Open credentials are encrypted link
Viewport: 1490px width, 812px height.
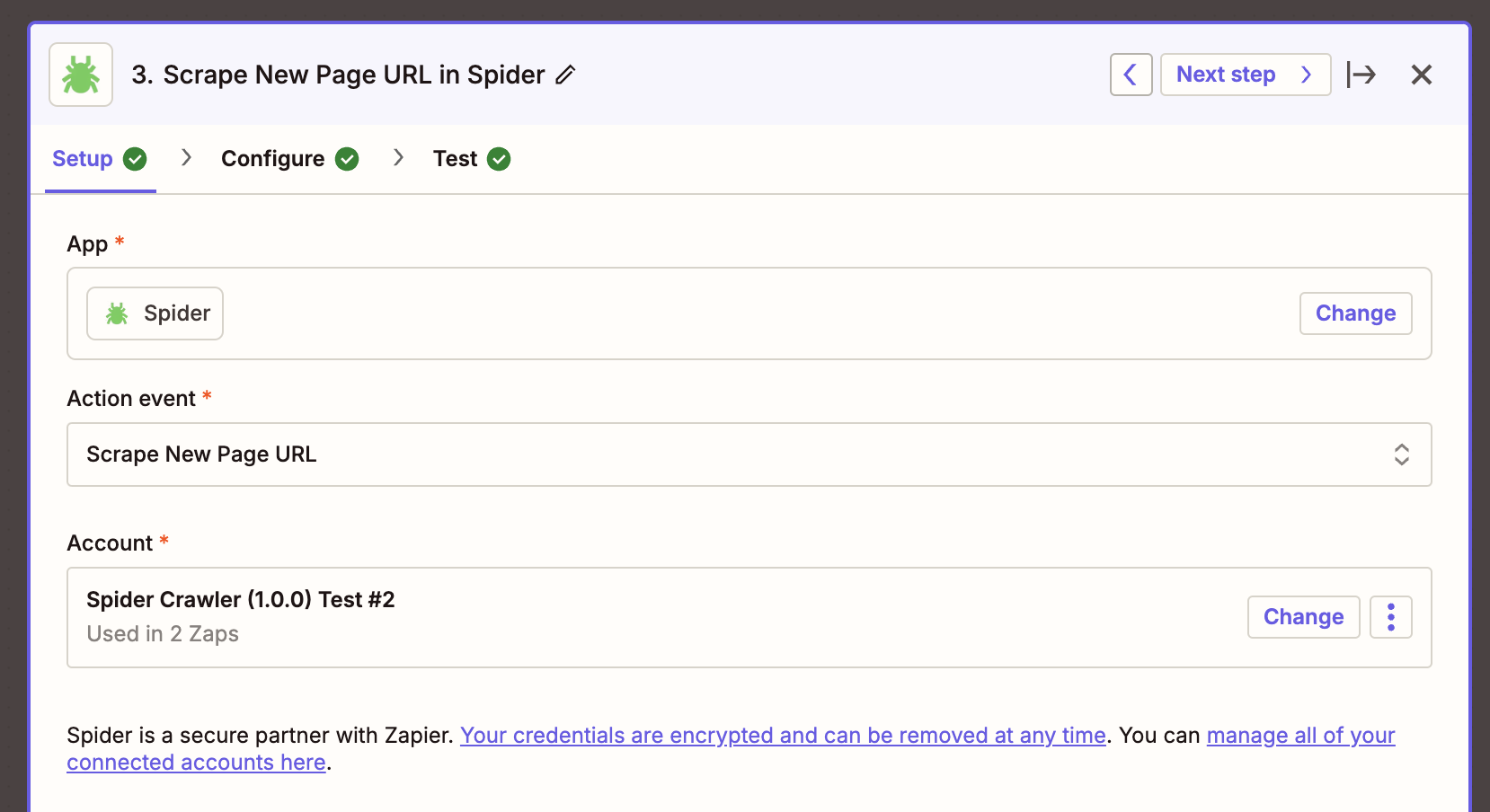(x=782, y=736)
